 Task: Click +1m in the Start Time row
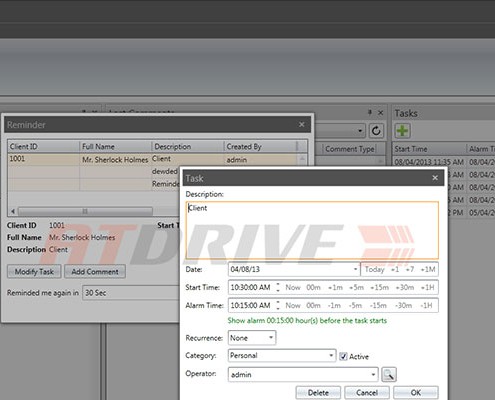(x=335, y=287)
